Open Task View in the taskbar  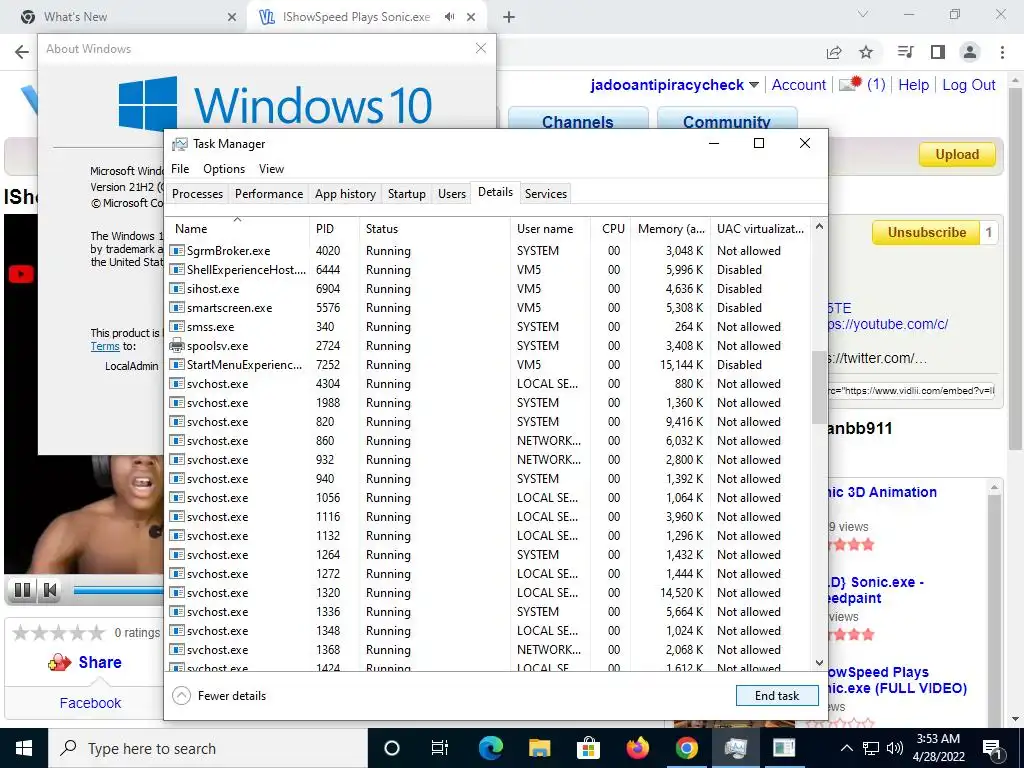coord(440,748)
